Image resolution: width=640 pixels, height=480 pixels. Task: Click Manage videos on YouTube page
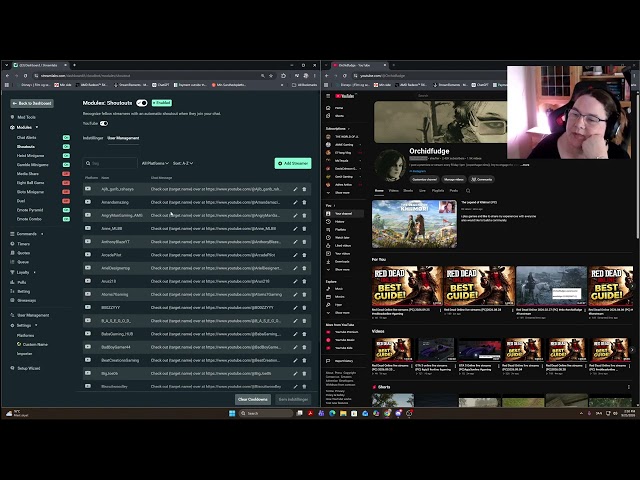click(453, 179)
